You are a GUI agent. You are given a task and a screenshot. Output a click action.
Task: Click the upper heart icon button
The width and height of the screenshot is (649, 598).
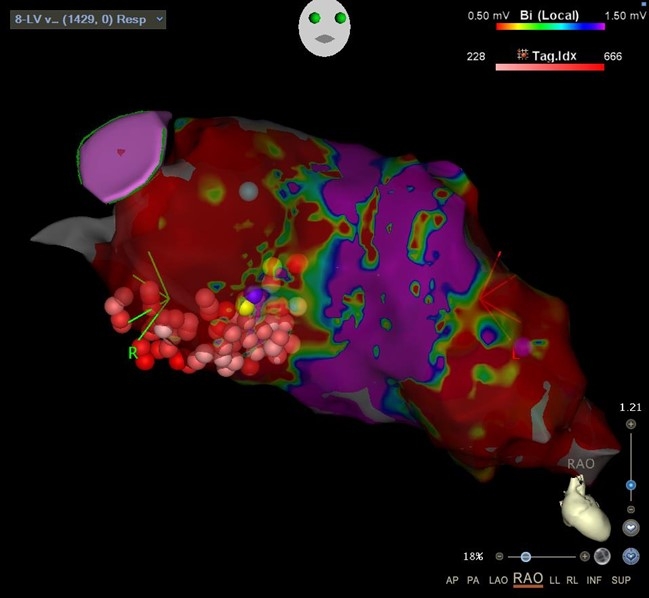coord(630,527)
